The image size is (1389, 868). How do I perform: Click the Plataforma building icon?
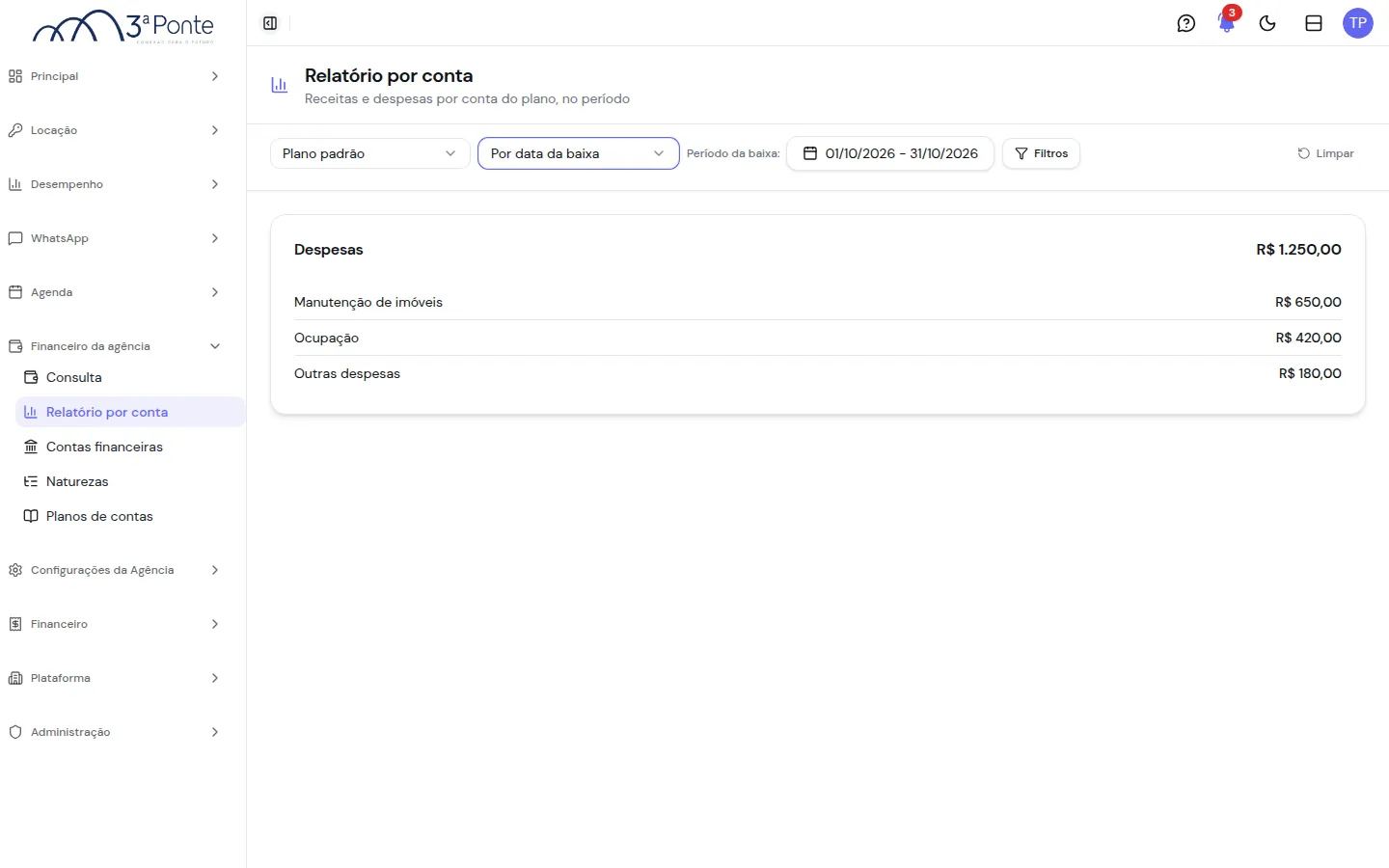click(x=15, y=678)
